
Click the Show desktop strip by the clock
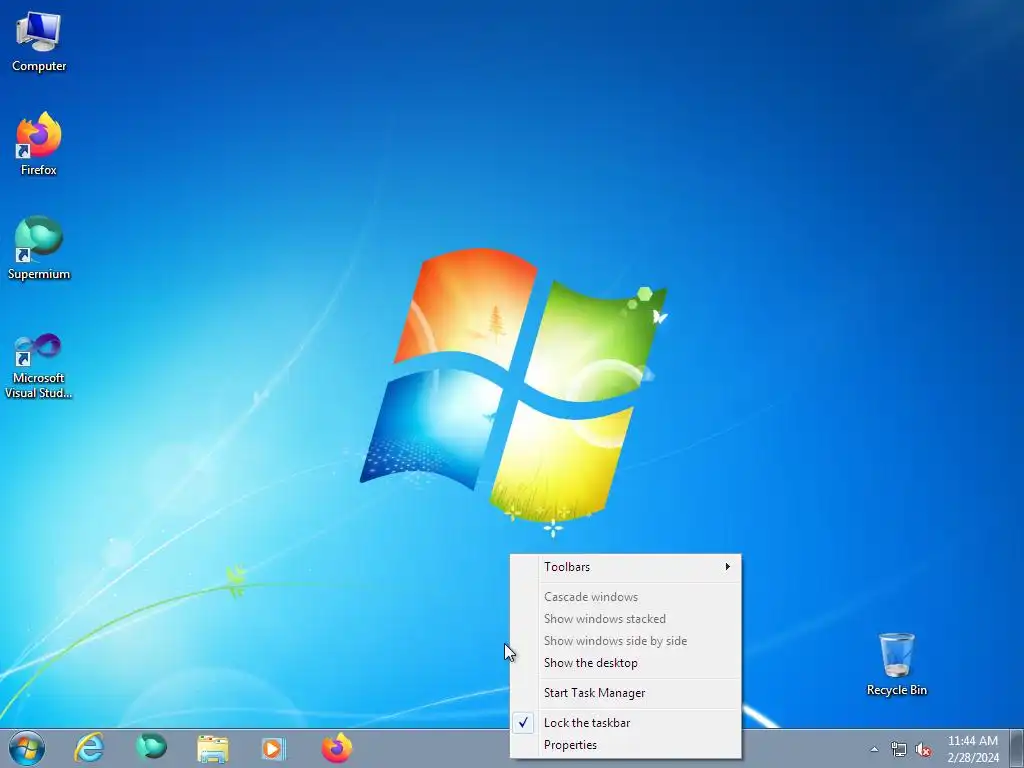[1016, 748]
